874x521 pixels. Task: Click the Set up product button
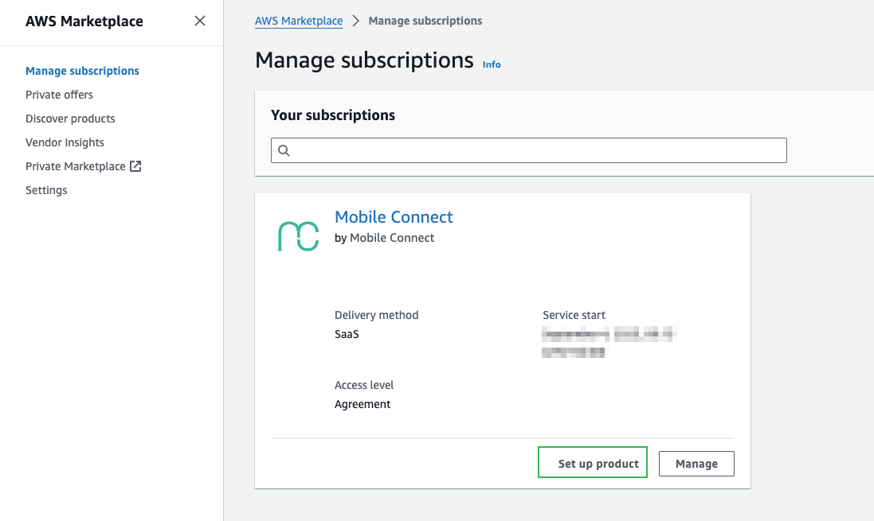pyautogui.click(x=593, y=462)
